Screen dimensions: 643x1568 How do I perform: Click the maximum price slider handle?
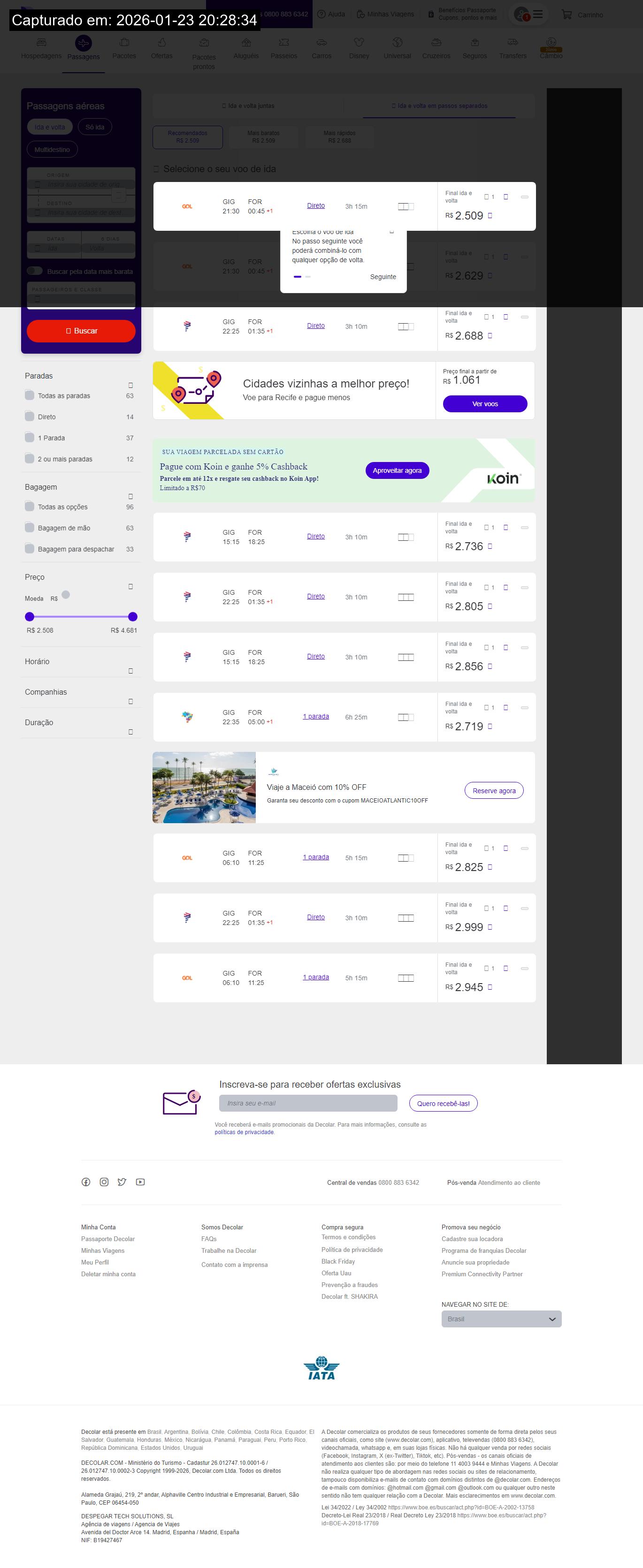(x=133, y=617)
